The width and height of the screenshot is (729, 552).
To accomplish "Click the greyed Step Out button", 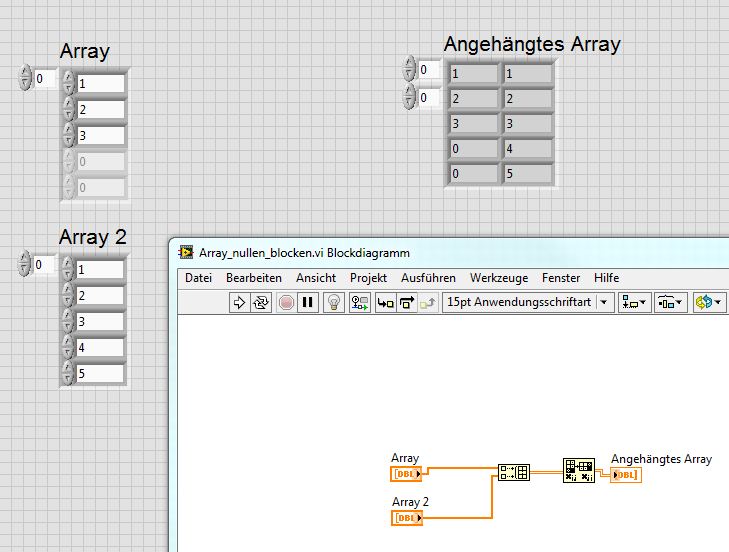I will click(428, 303).
